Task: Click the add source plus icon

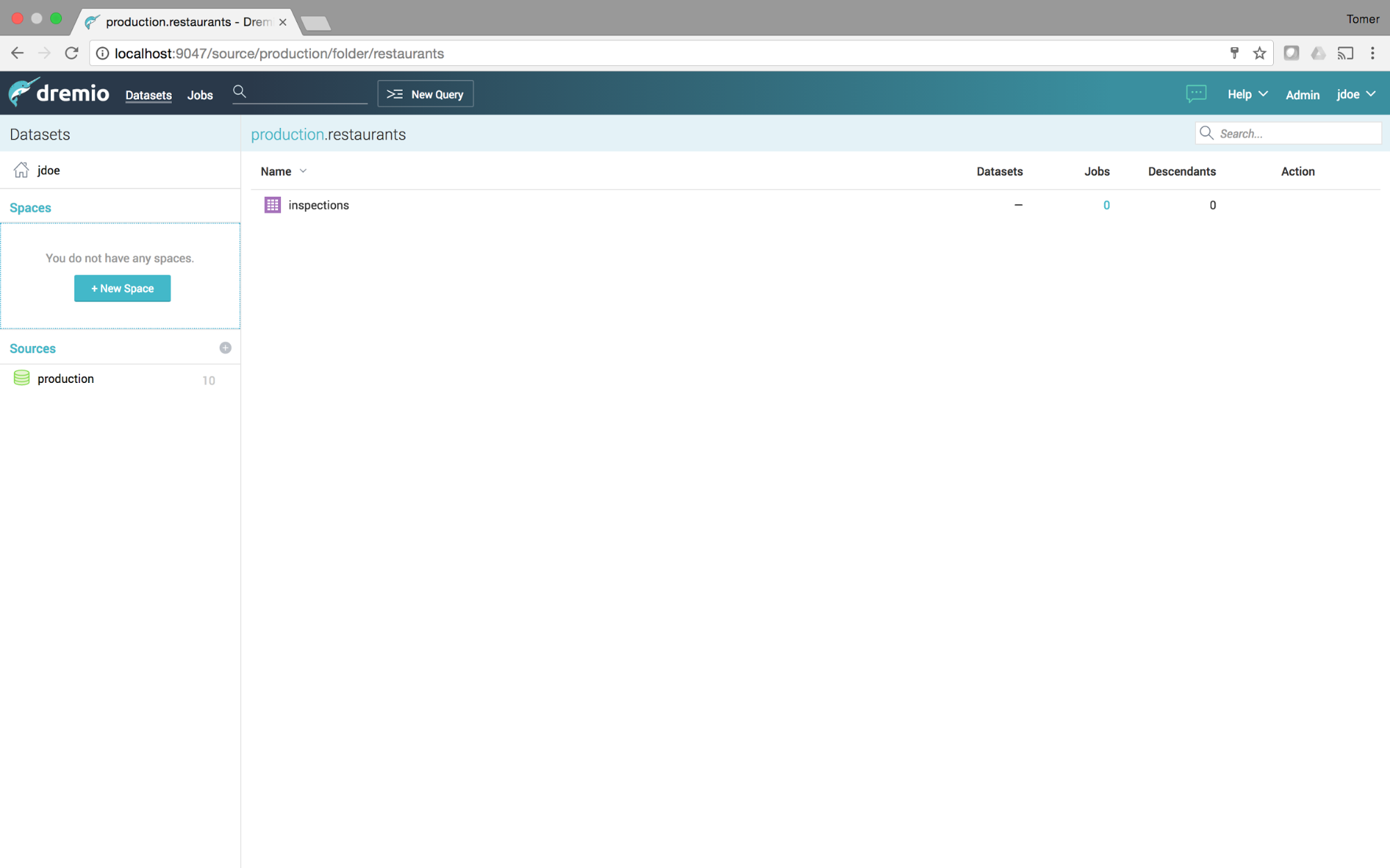Action: click(225, 348)
